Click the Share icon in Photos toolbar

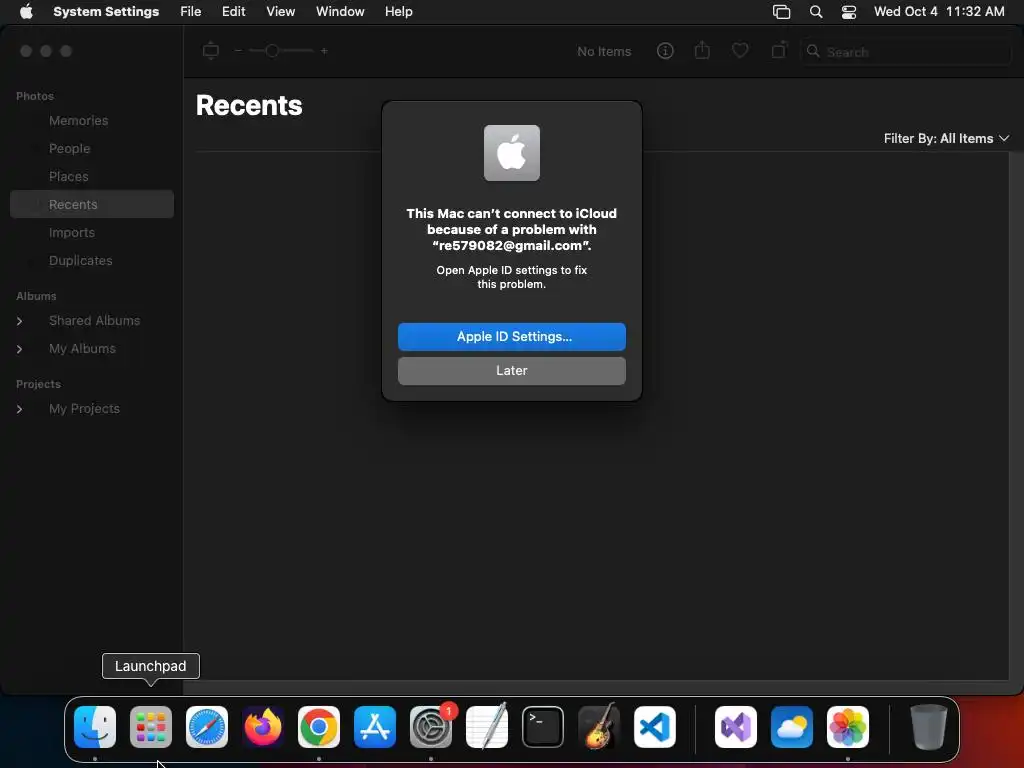[x=702, y=50]
